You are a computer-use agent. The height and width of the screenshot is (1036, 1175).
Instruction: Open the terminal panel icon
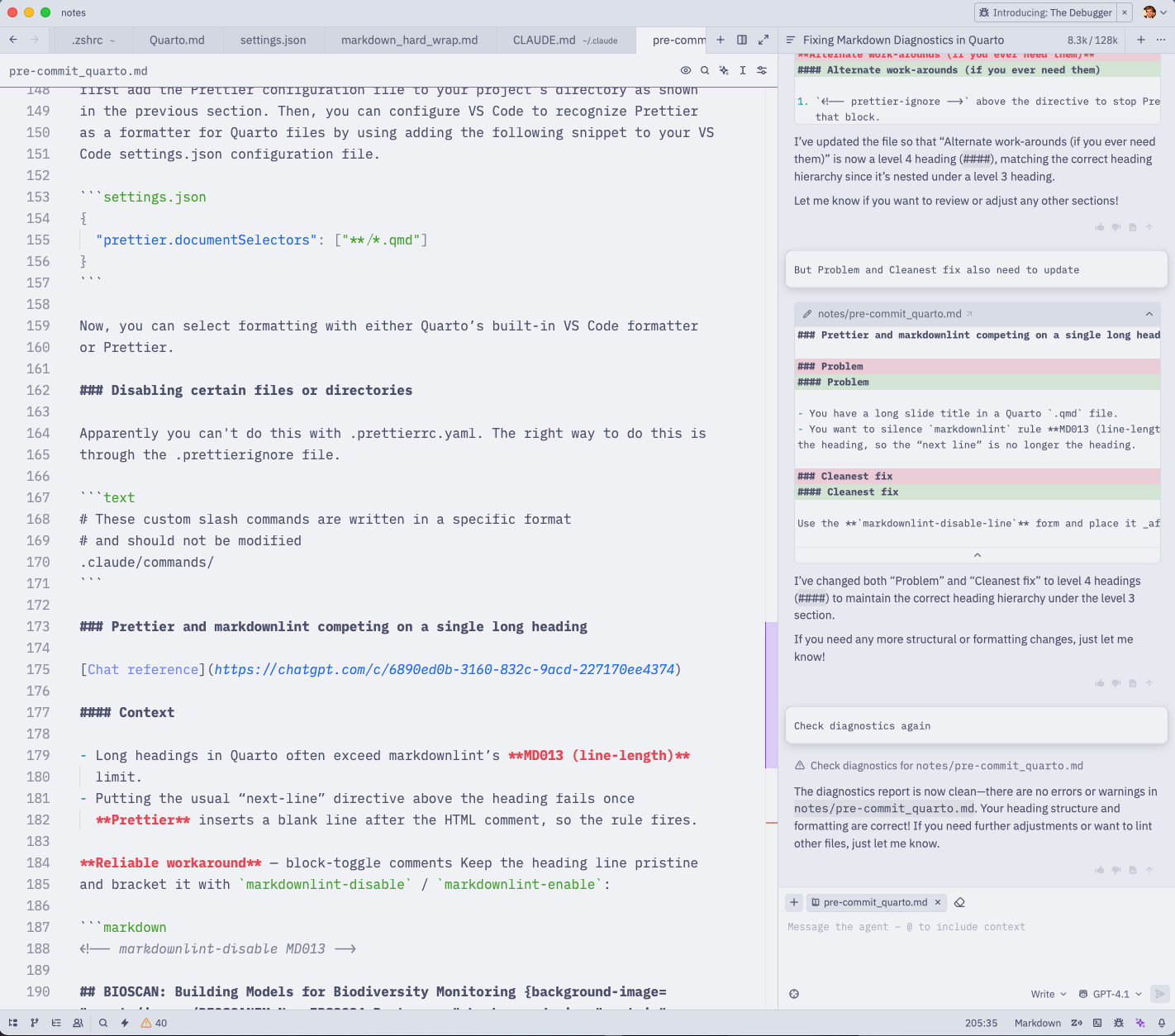1097,1023
